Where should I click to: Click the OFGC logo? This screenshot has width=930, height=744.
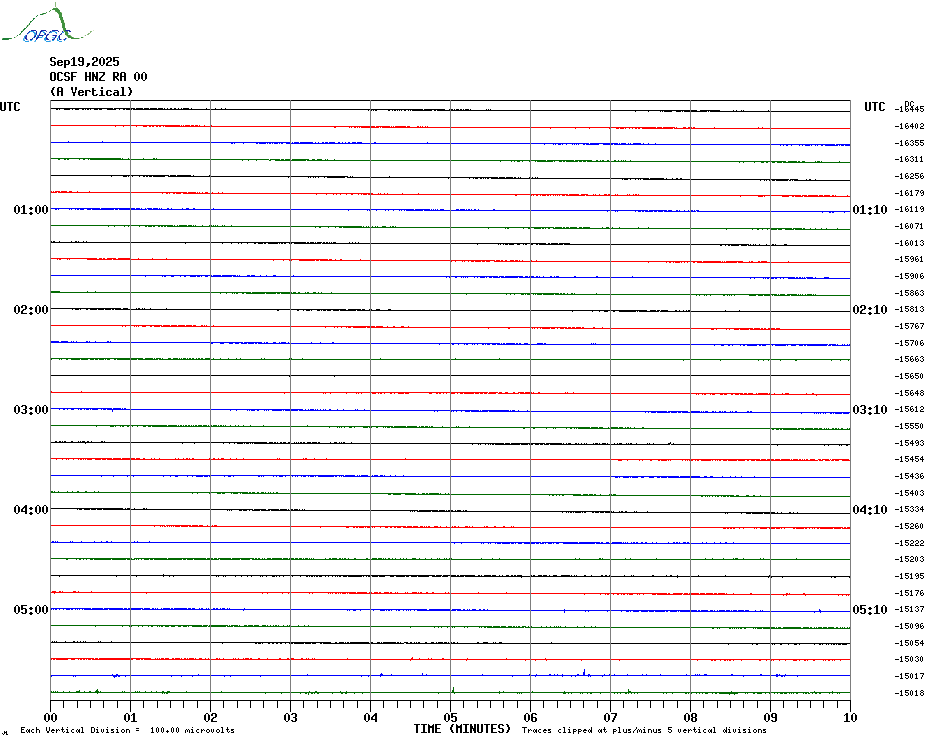(47, 24)
